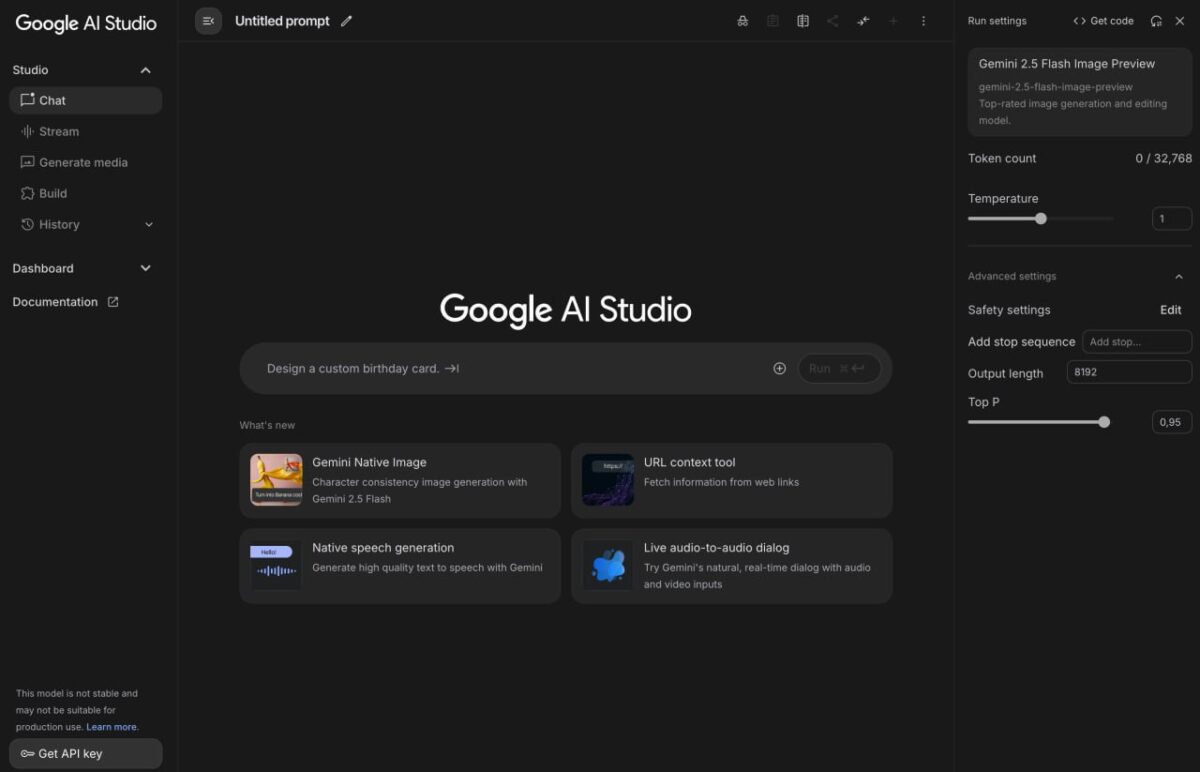Click the Add stop sequence input field
The width and height of the screenshot is (1200, 772).
pyautogui.click(x=1136, y=341)
